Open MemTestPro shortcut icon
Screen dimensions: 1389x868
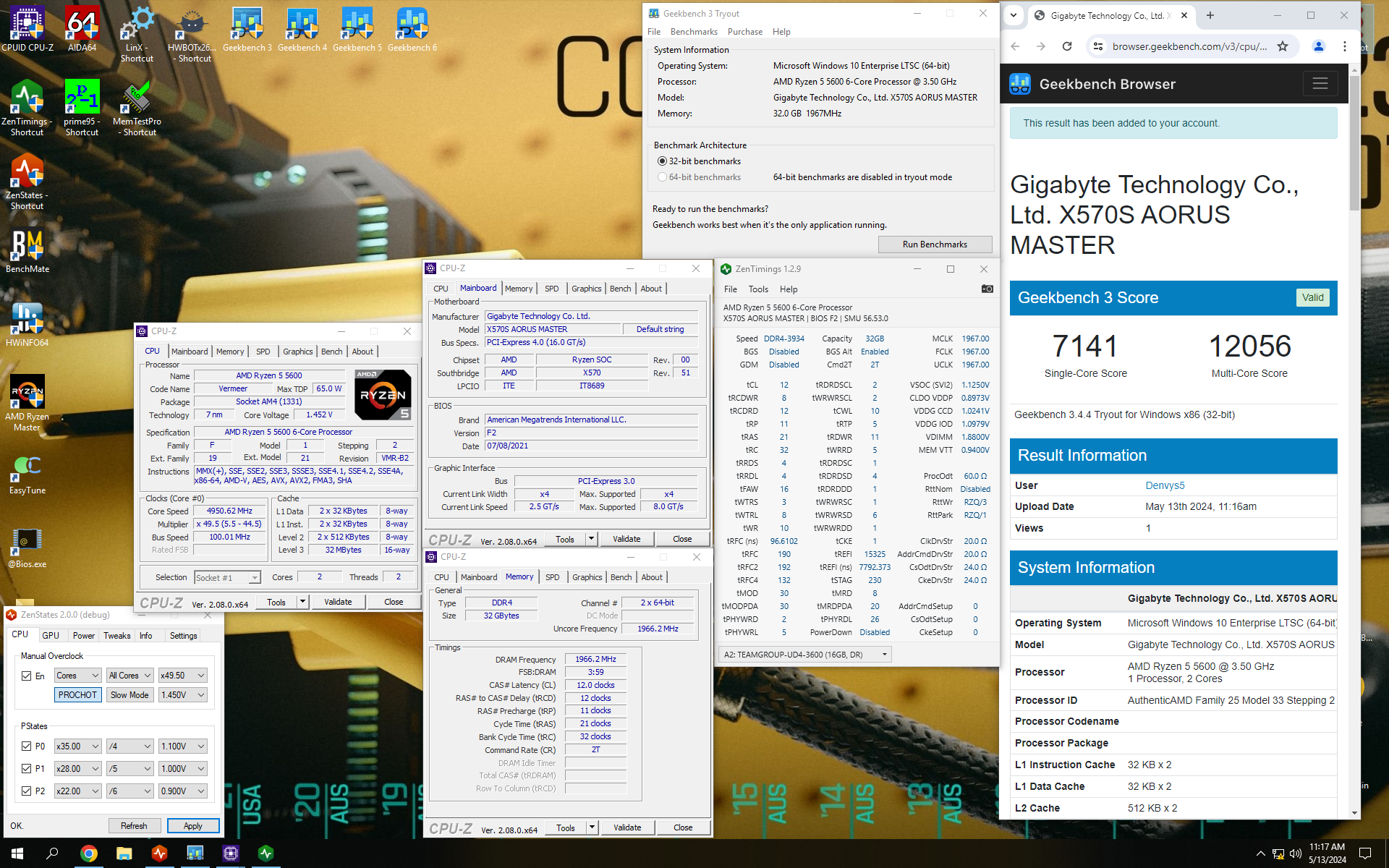(137, 108)
